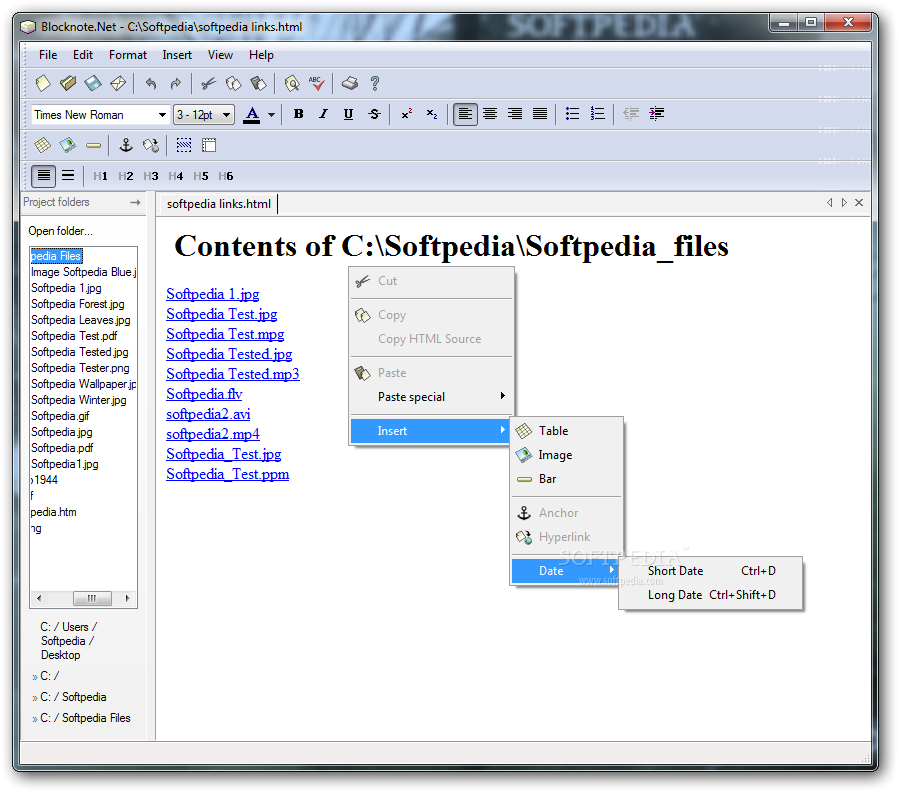Click the Undo arrow icon
899x792 pixels.
151,84
